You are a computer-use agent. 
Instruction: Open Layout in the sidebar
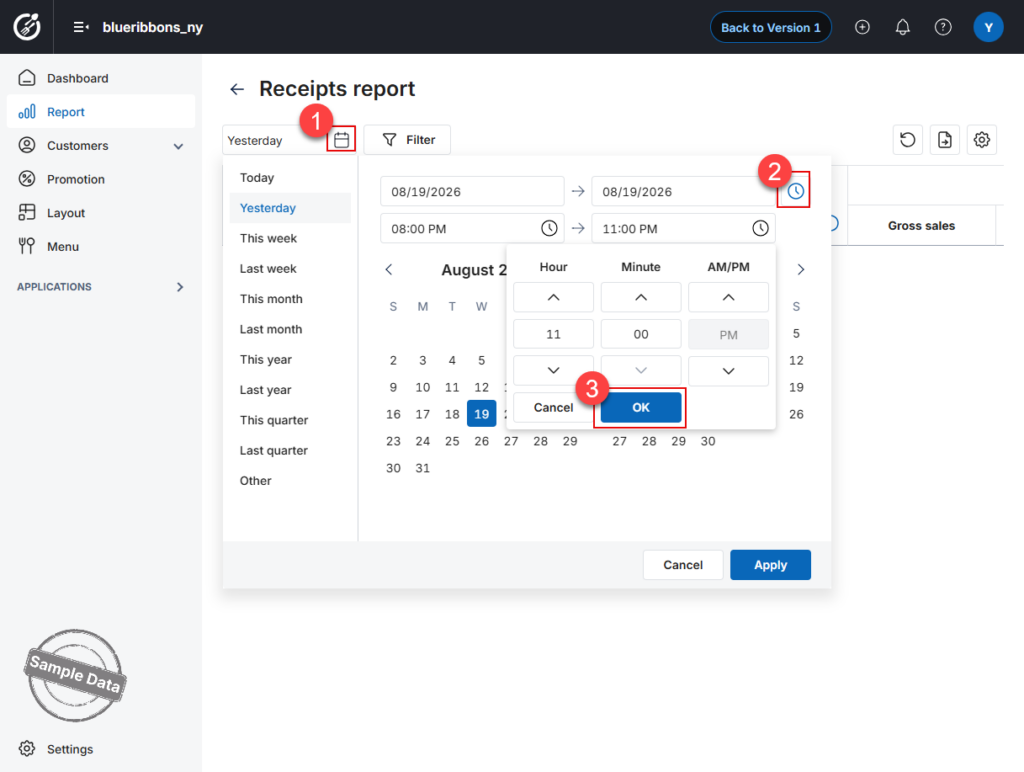pos(101,213)
